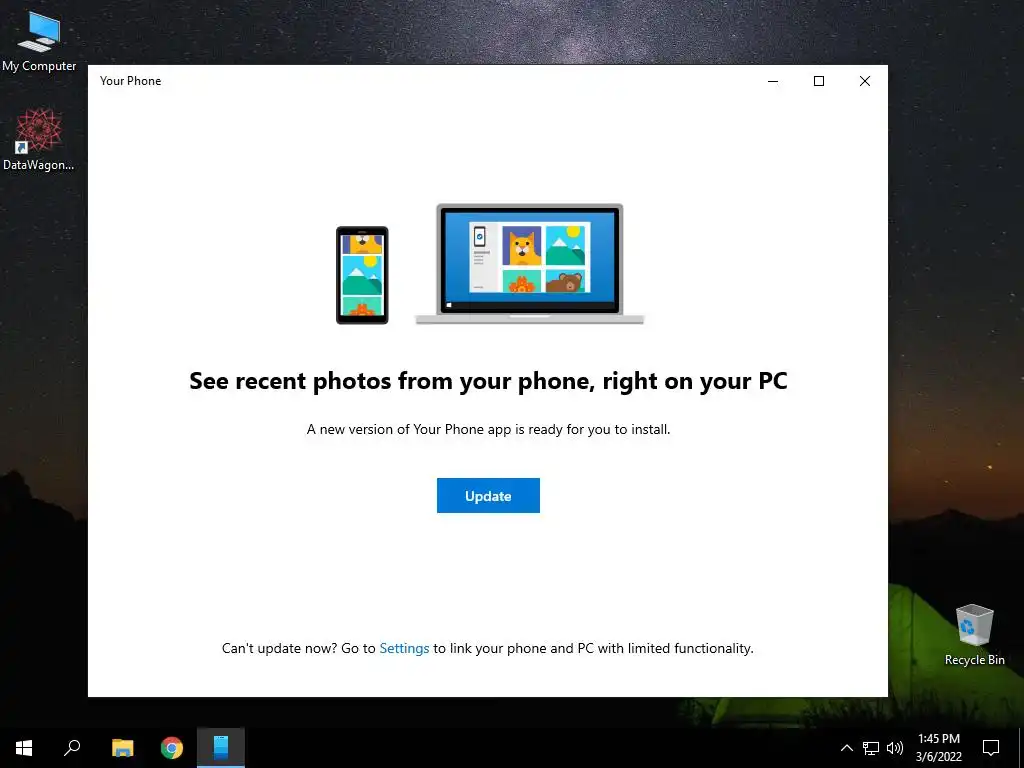The image size is (1024, 768).
Task: Open the Settings link in Your Phone
Action: click(404, 648)
